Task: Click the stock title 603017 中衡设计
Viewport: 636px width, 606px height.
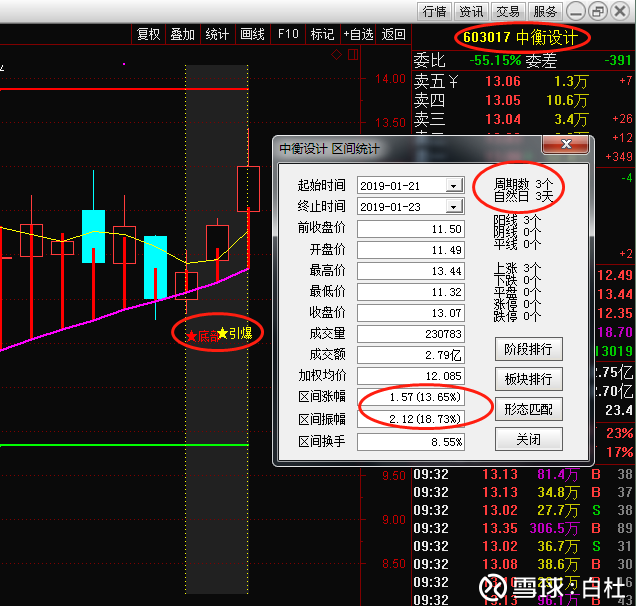Action: coord(521,37)
